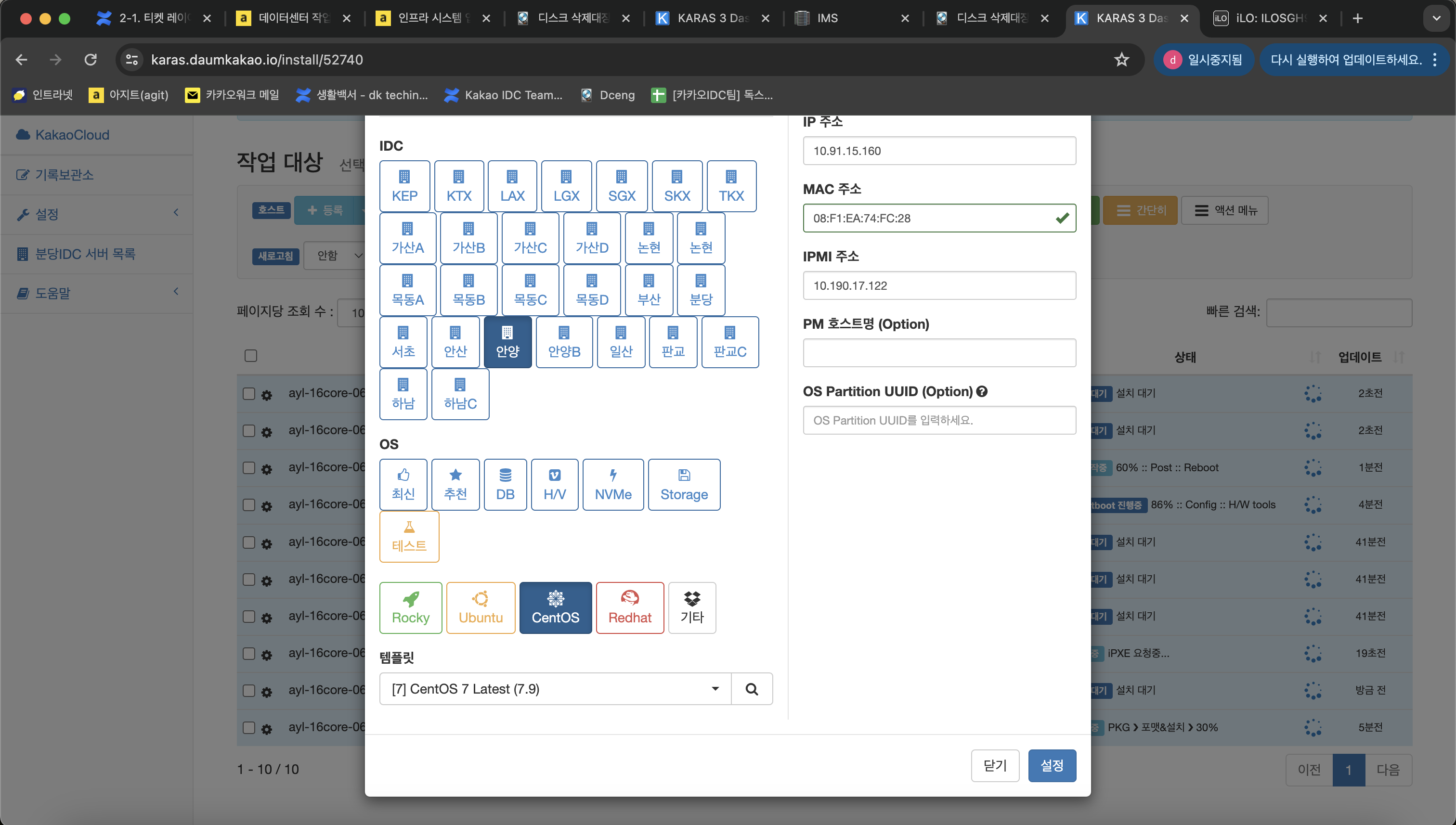The image size is (1456, 825).
Task: Choose the DB OS category
Action: coord(505,485)
